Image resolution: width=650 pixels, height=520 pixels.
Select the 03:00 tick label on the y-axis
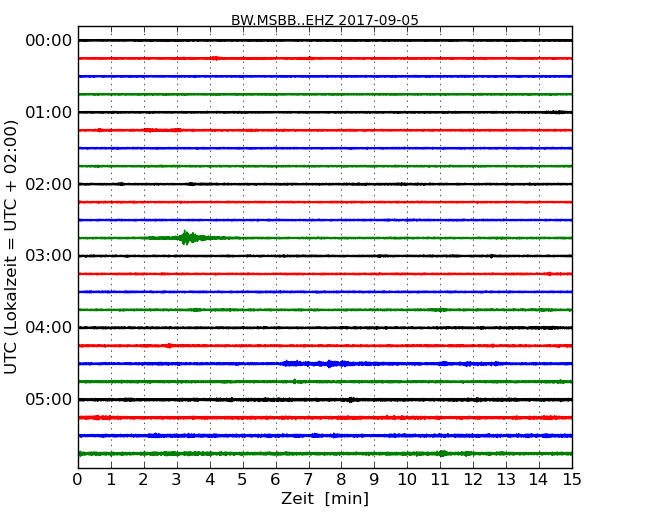point(49,256)
